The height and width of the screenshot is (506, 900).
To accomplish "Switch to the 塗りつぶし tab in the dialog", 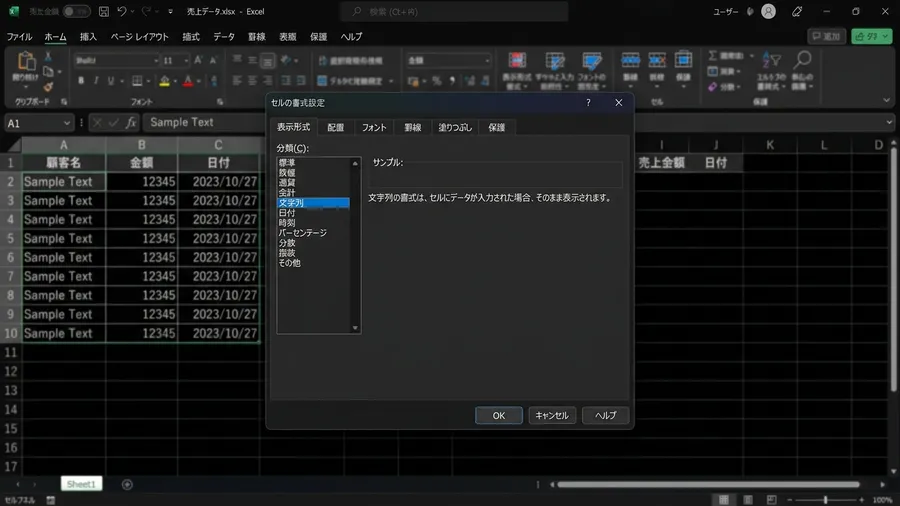I will pos(455,127).
